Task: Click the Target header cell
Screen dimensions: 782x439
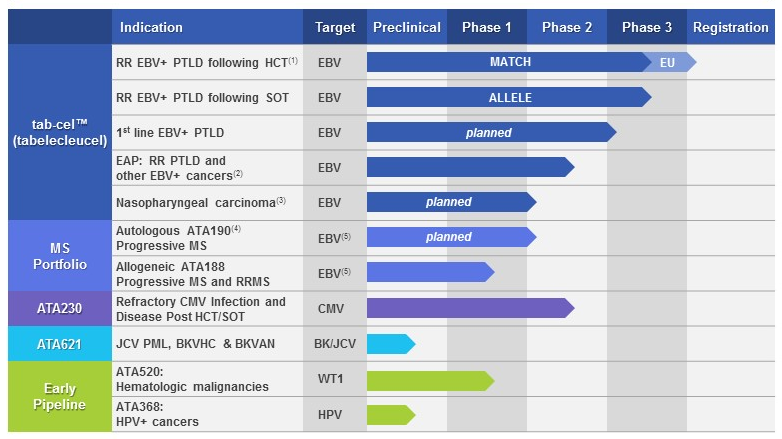Action: (335, 27)
